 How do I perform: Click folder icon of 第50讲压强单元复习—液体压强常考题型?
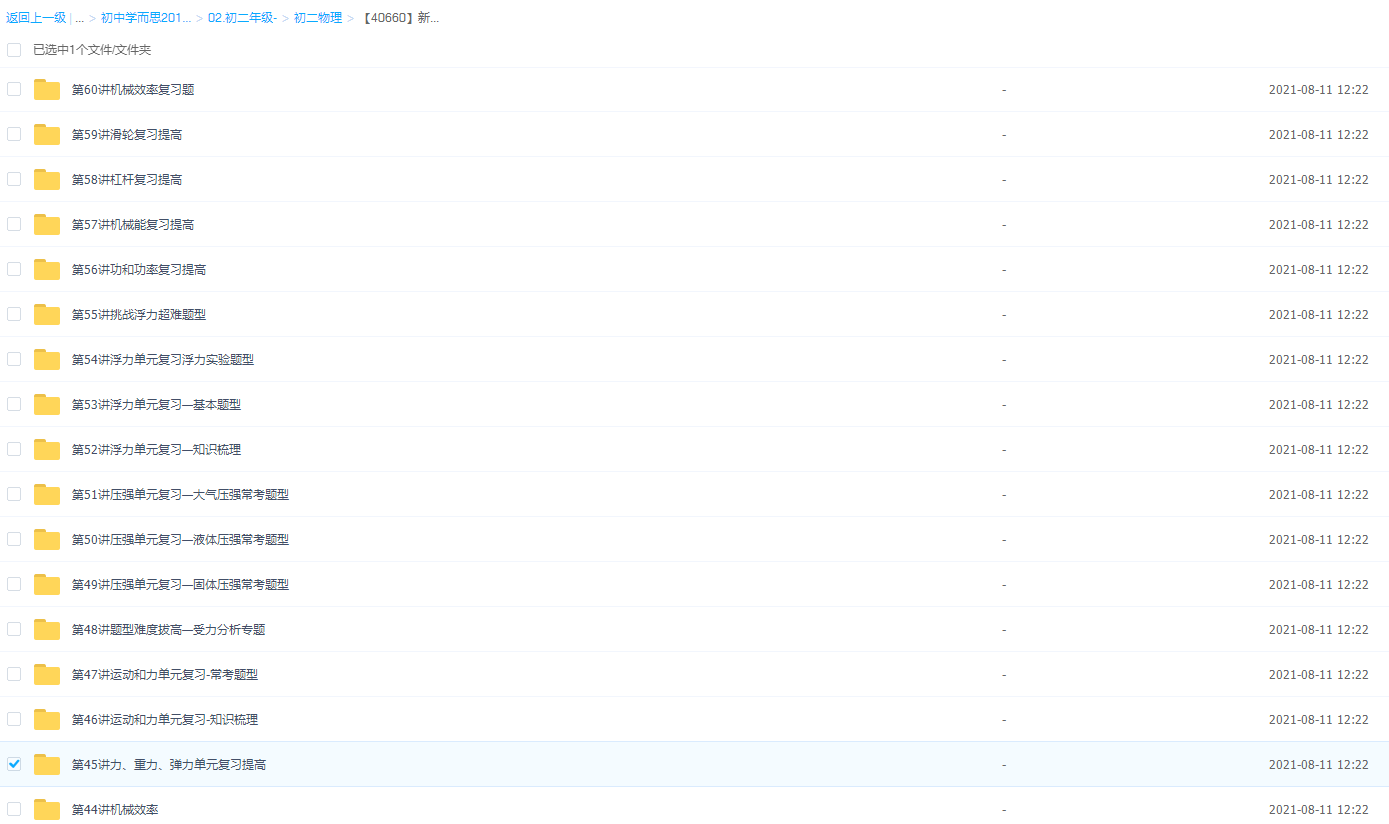47,540
